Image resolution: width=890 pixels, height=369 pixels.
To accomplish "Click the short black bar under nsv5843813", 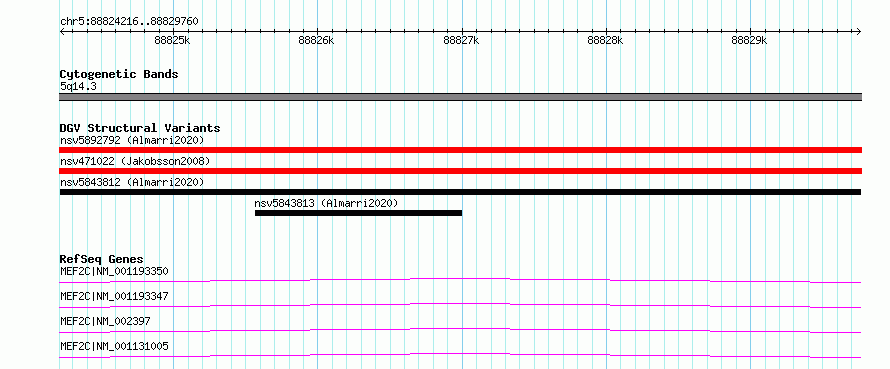I will click(x=358, y=213).
